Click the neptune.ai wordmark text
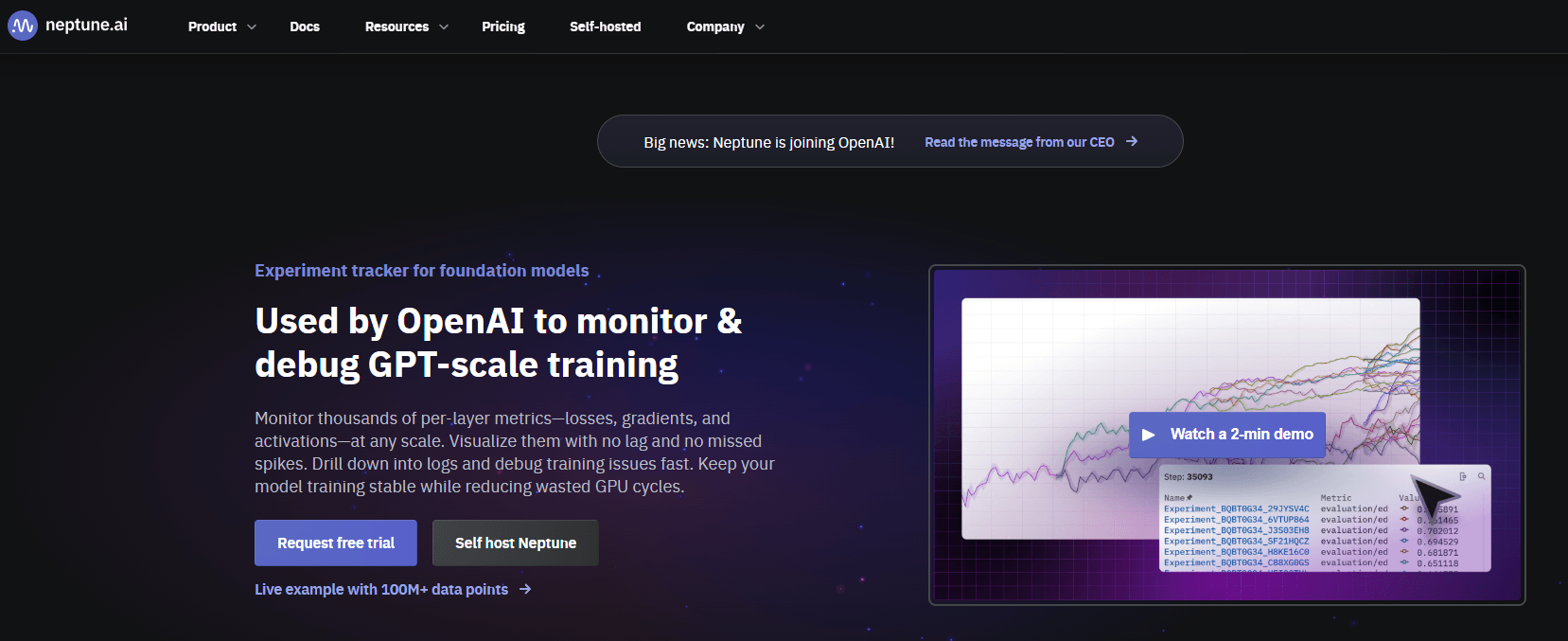 (x=86, y=25)
